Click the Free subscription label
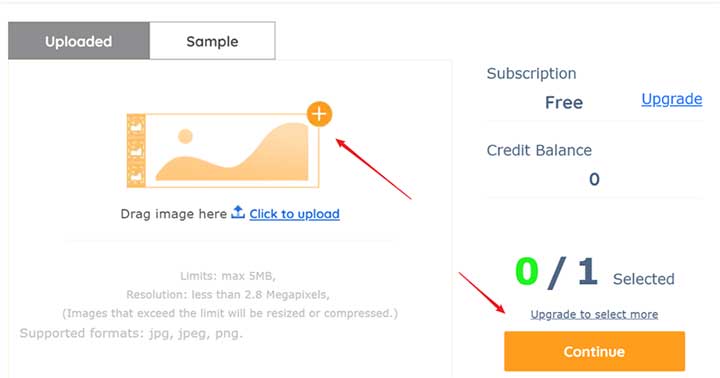The width and height of the screenshot is (720, 378). (564, 102)
